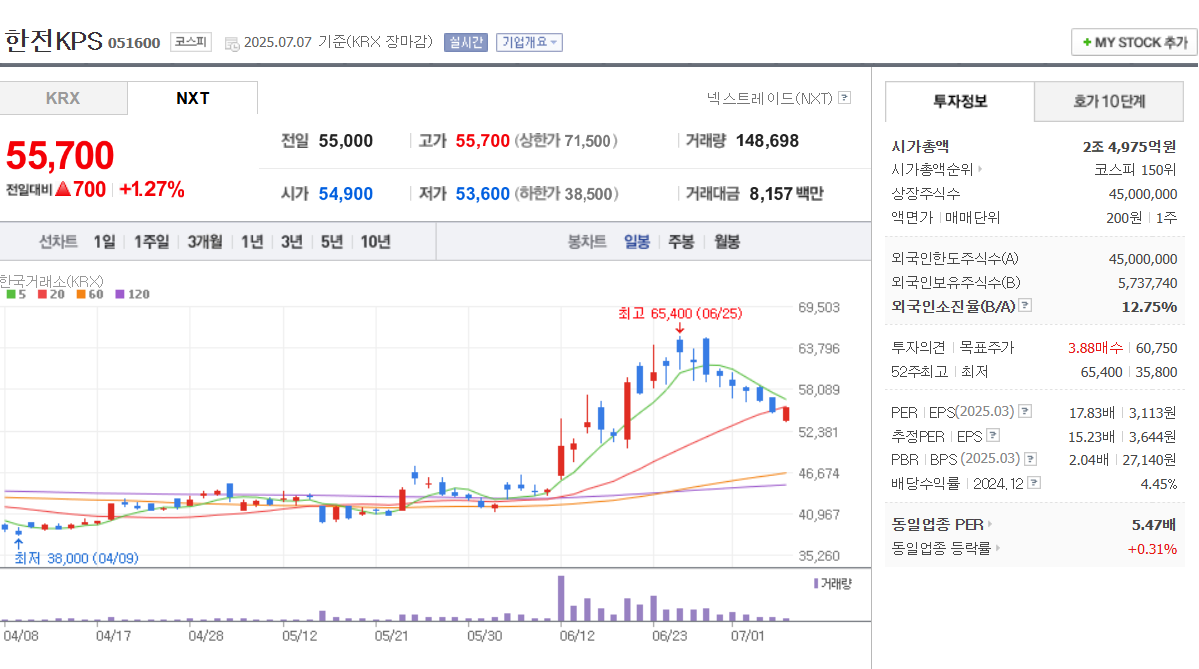Click the green 5-day moving average legend
1199x669 pixels.
tap(16, 294)
